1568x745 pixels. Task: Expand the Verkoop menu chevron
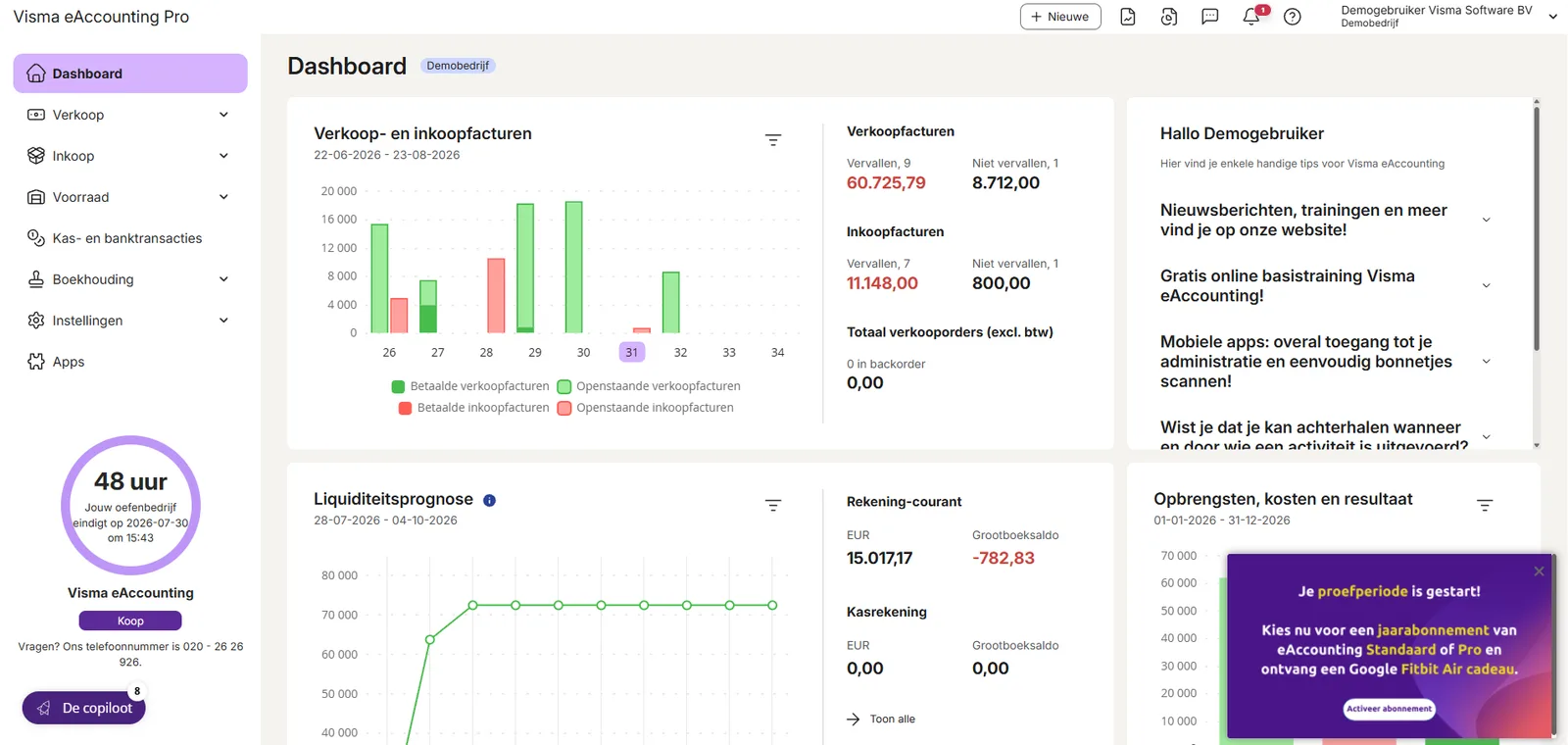(x=223, y=115)
